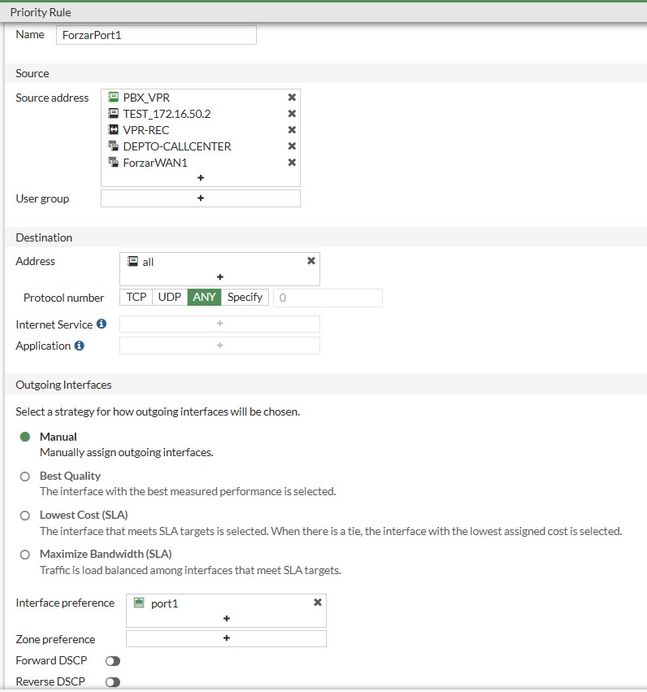Remove PBX_VPR from source addresses
This screenshot has width=647, height=692.
(x=292, y=98)
